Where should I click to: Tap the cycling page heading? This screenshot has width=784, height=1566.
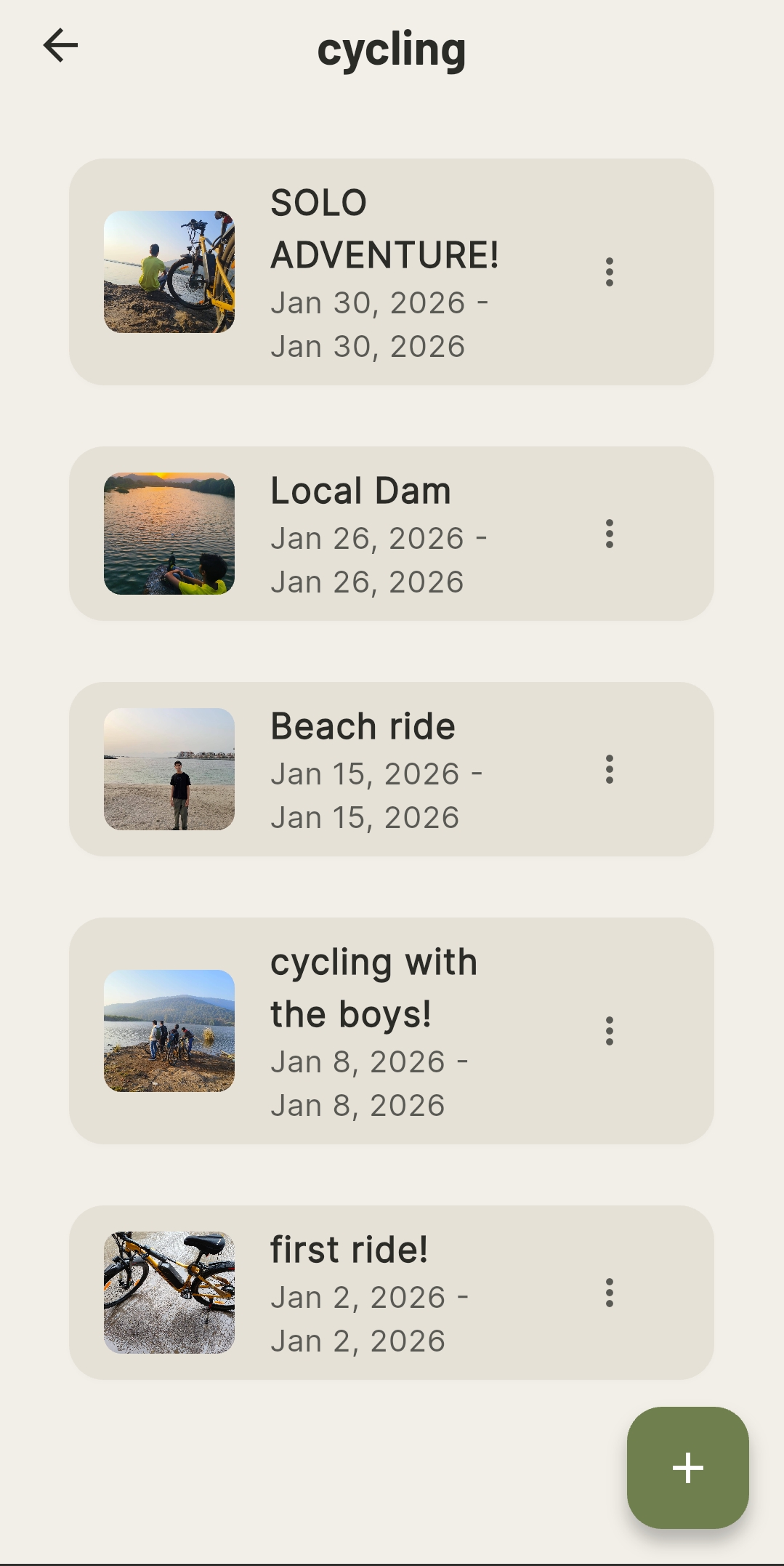(x=392, y=49)
